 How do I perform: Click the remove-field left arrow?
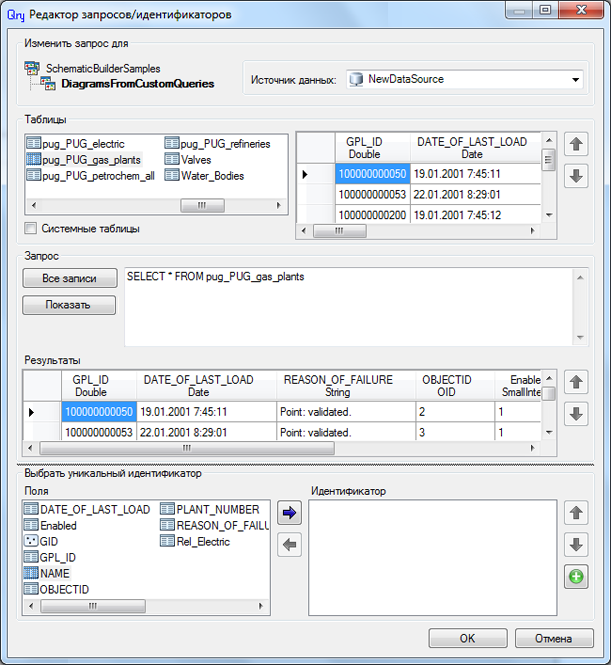288,544
